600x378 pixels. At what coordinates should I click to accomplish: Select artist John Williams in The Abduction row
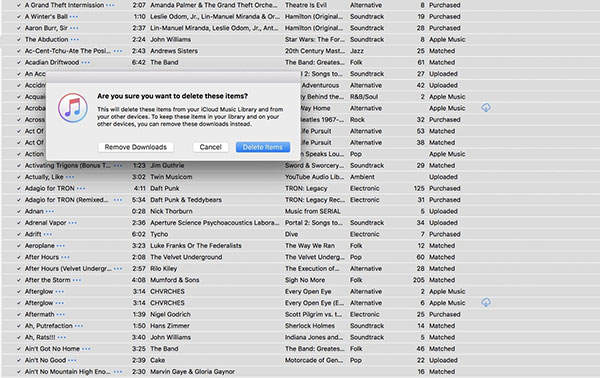click(x=170, y=39)
